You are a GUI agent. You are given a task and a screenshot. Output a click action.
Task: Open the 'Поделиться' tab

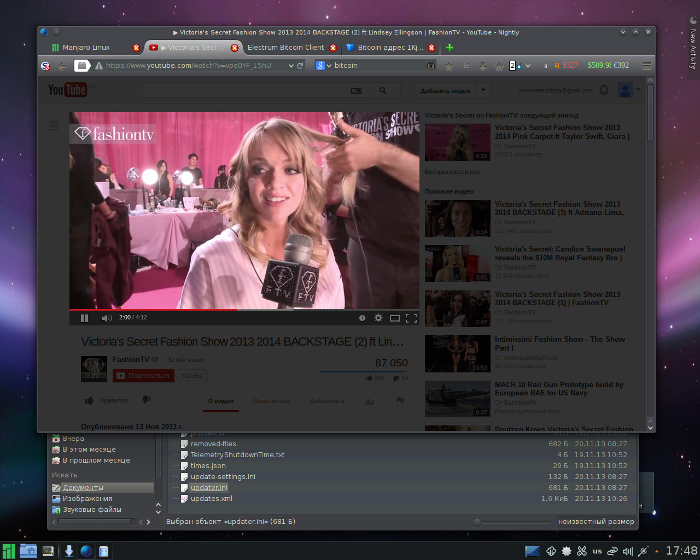point(272,401)
